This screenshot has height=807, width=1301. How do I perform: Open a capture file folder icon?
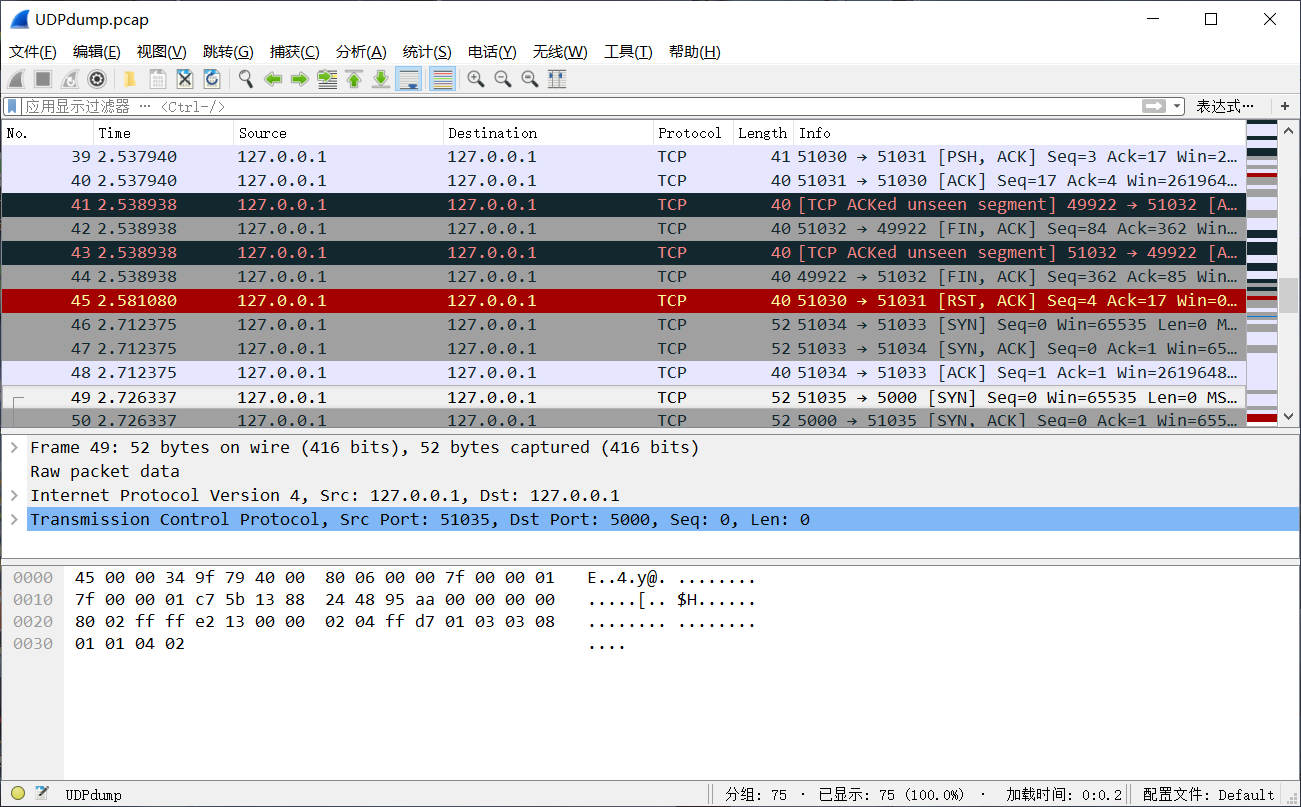coord(130,79)
